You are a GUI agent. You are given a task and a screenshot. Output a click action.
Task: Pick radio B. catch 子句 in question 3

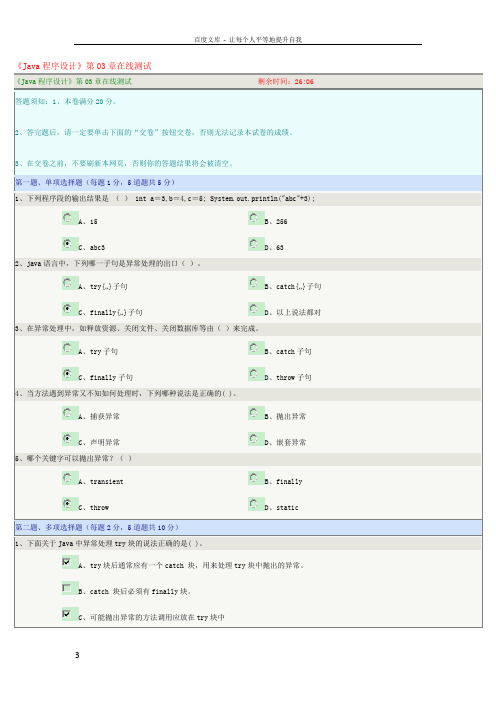tap(254, 348)
